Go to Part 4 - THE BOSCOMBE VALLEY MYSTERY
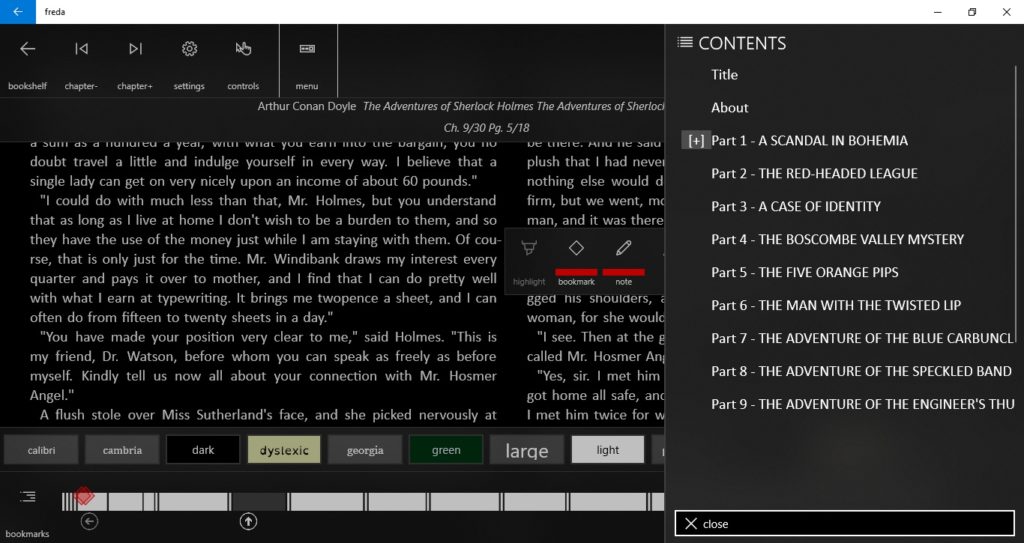 (837, 239)
